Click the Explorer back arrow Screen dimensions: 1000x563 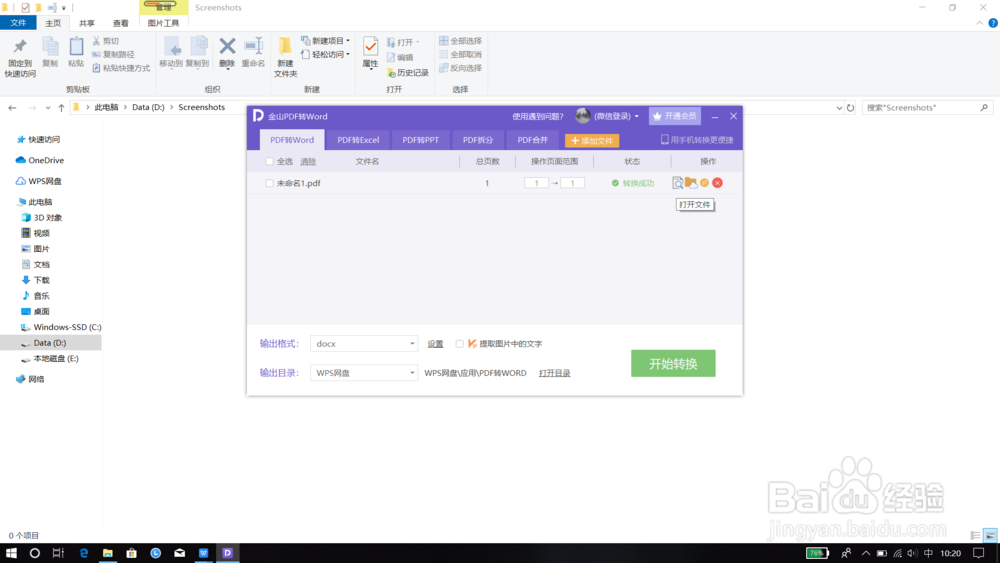coord(12,108)
